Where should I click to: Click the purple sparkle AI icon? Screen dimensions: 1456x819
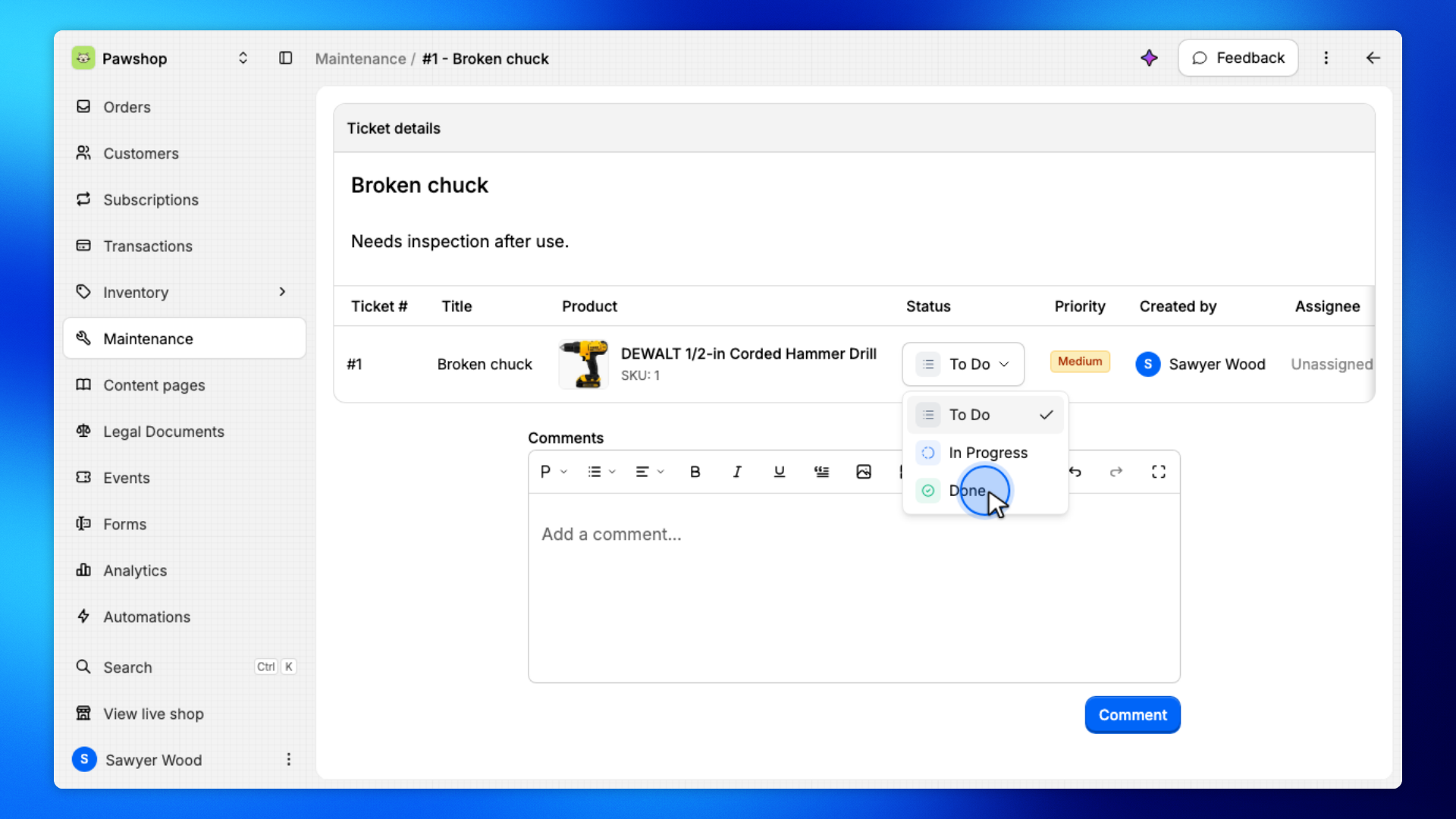tap(1149, 58)
